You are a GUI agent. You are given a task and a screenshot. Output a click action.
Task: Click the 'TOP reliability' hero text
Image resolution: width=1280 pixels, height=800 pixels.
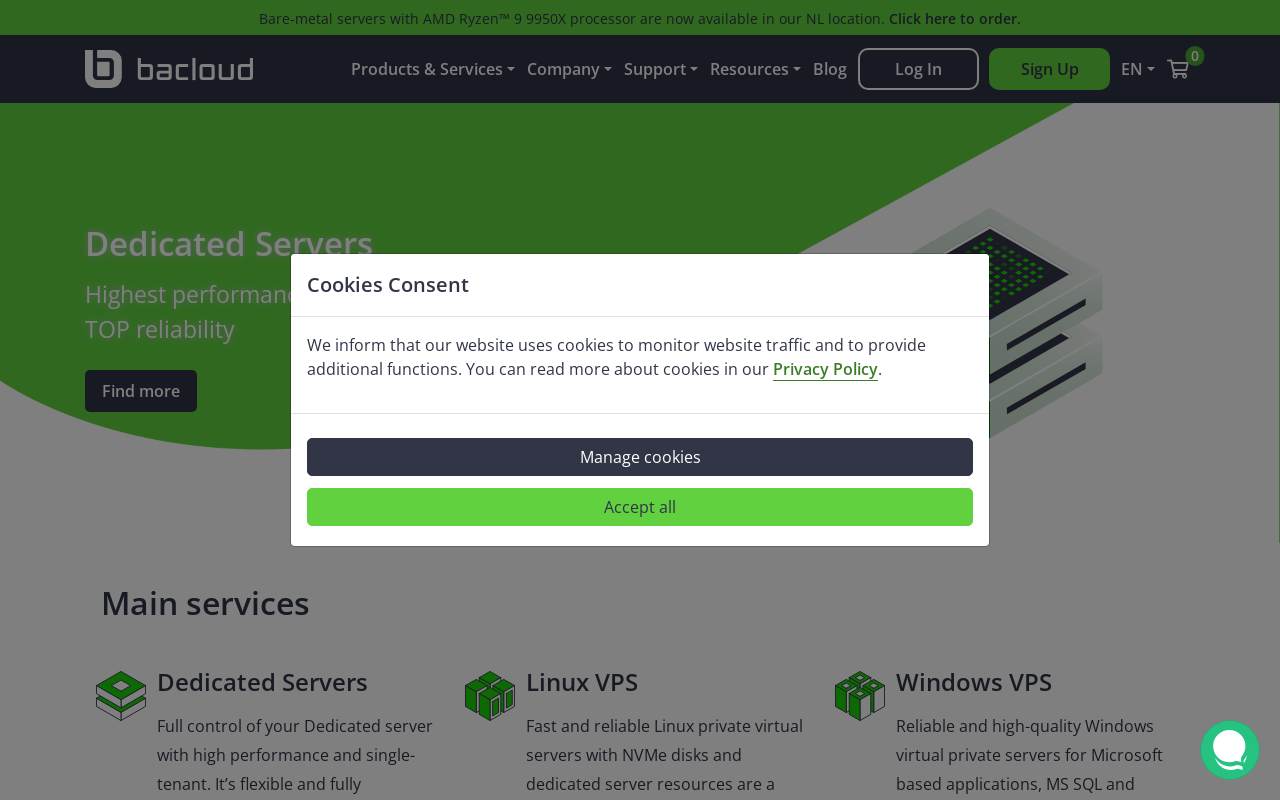tap(160, 329)
